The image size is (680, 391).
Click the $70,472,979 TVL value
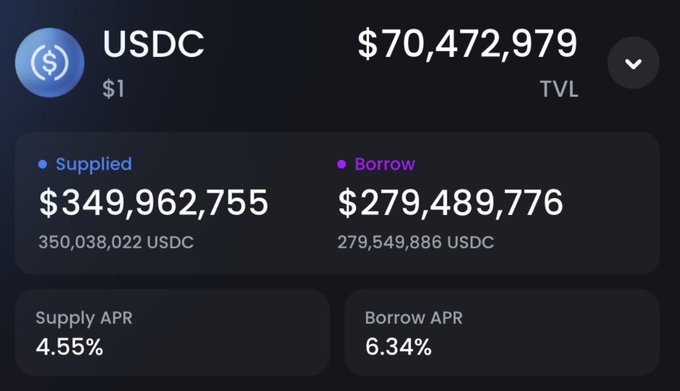tap(468, 44)
